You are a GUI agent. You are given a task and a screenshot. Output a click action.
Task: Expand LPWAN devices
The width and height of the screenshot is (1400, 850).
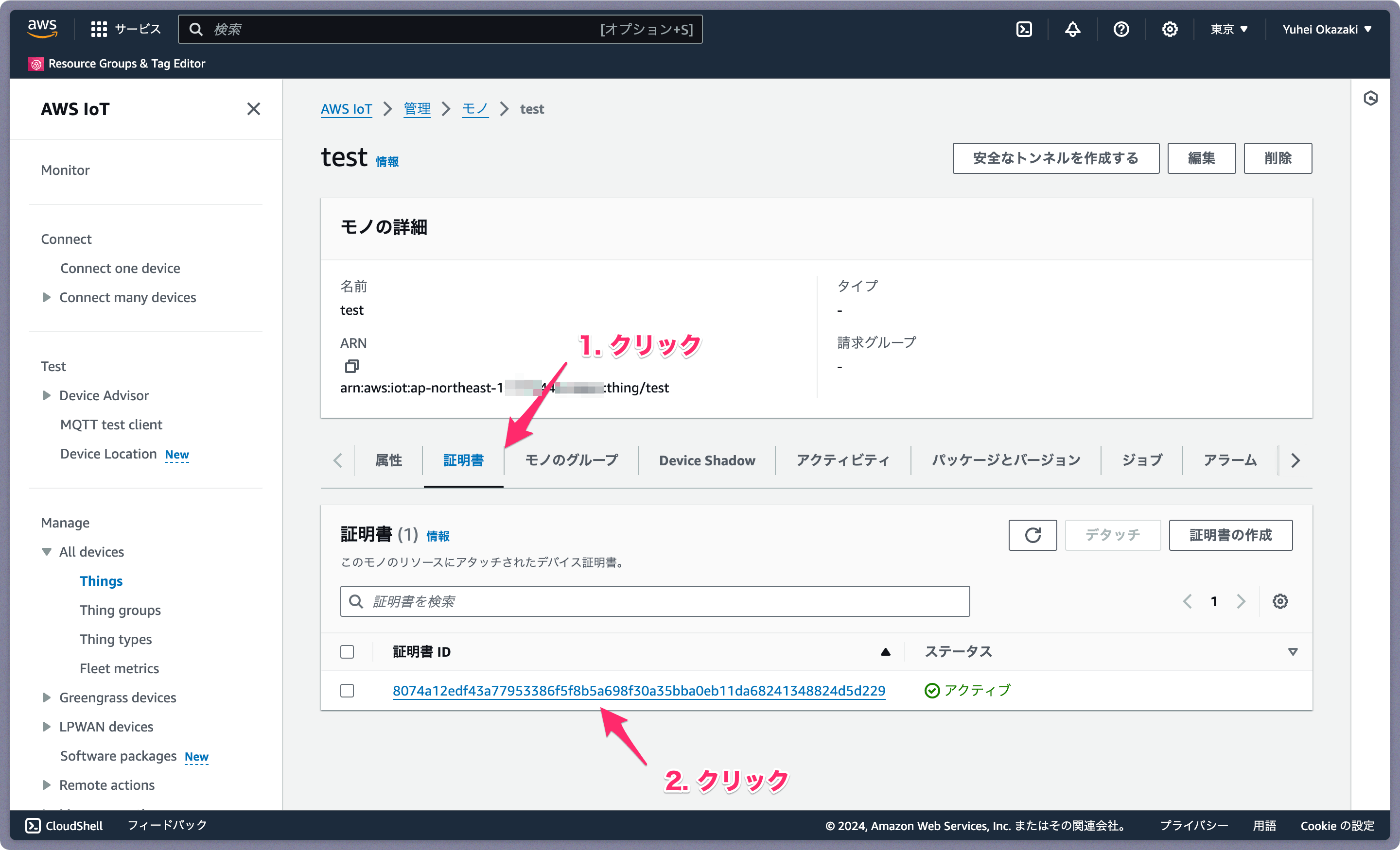point(46,727)
